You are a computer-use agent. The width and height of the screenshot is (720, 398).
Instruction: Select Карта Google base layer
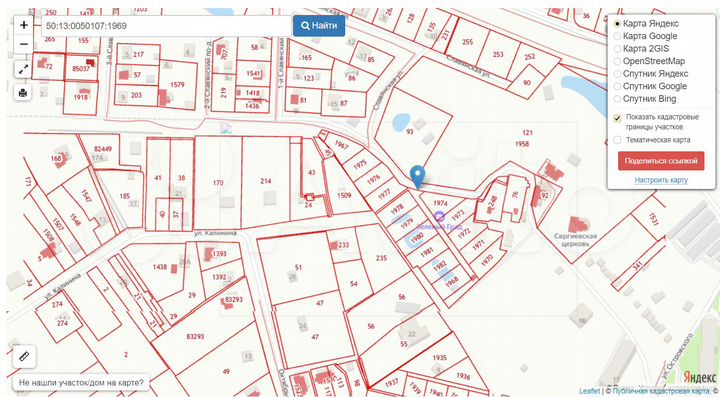618,36
